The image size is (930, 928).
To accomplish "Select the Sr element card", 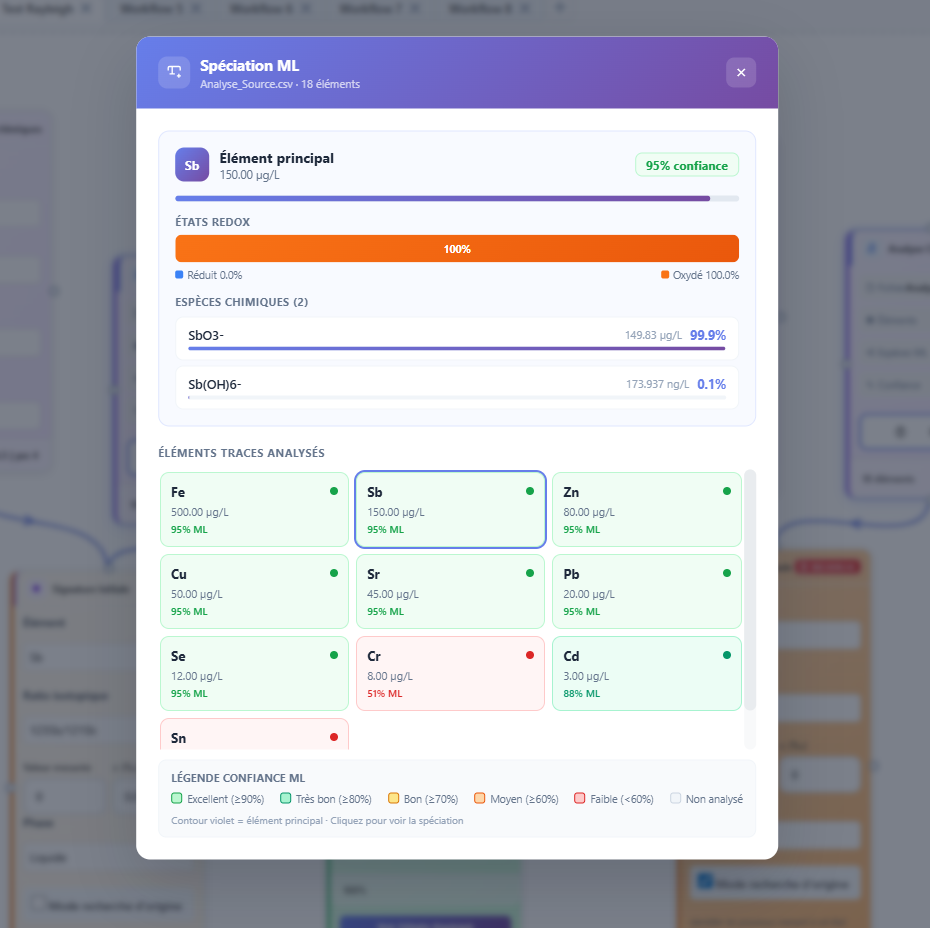I will (x=450, y=592).
